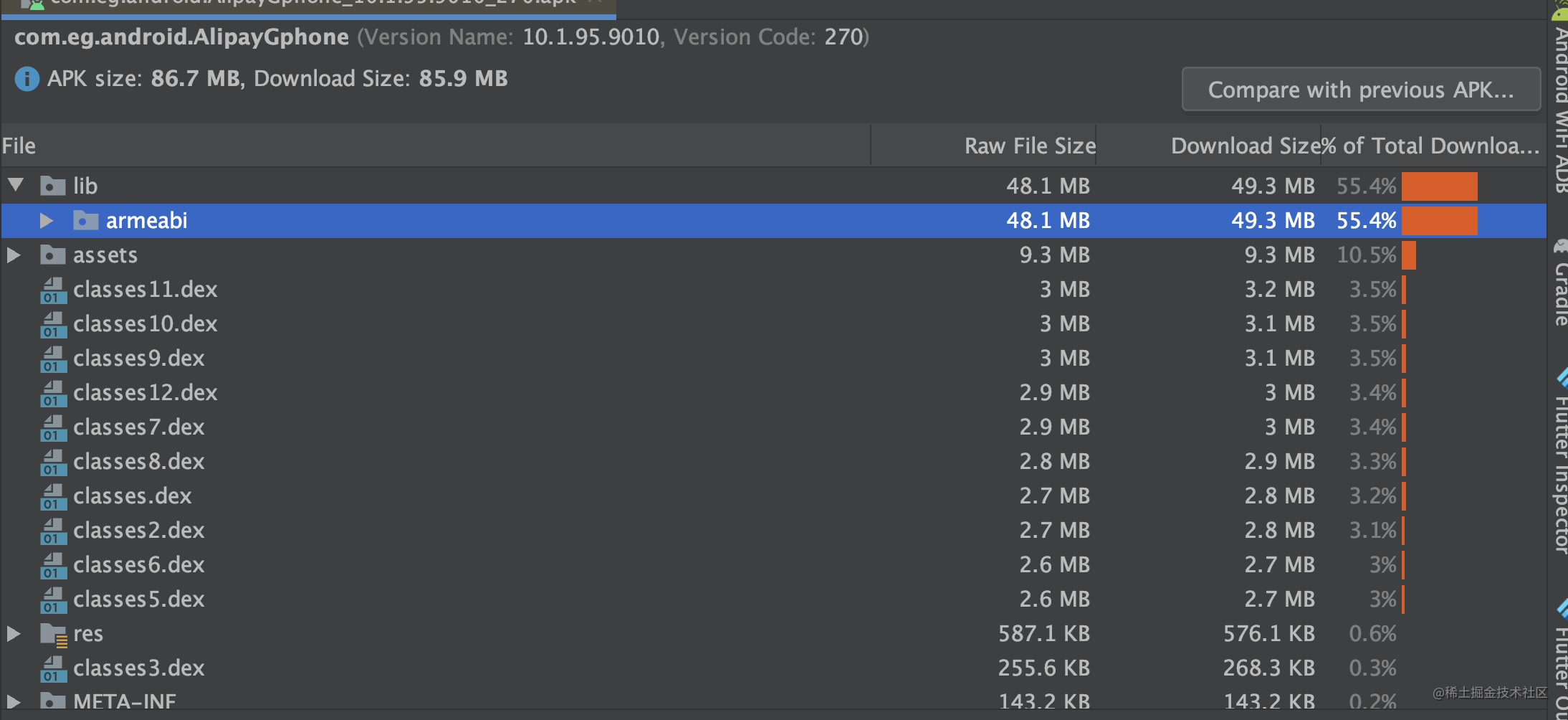Click the classes2.dex file icon

click(53, 531)
